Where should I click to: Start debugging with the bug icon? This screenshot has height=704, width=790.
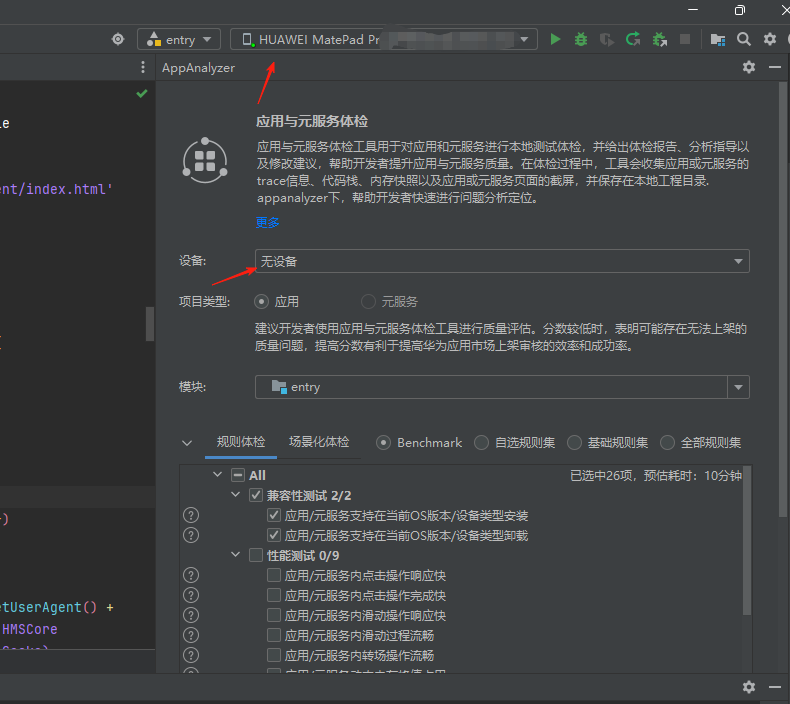pyautogui.click(x=581, y=39)
